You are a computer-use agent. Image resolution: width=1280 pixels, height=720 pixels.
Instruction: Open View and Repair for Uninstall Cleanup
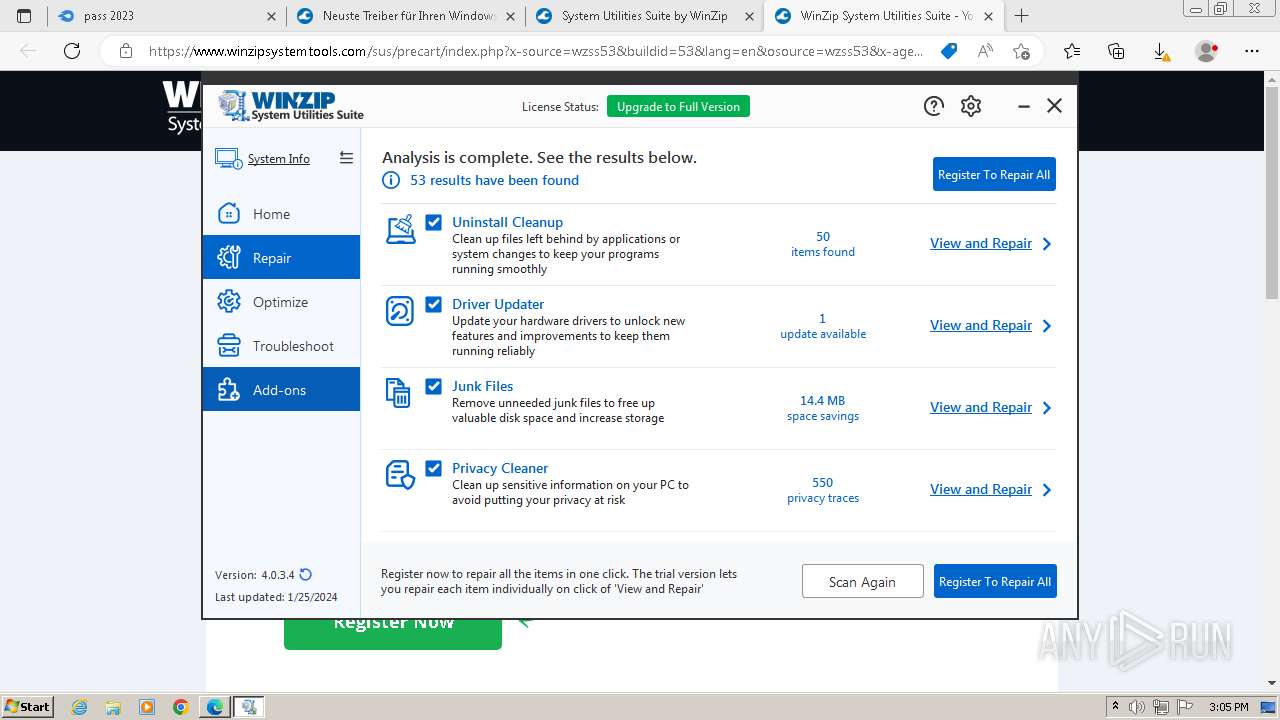pyautogui.click(x=981, y=243)
